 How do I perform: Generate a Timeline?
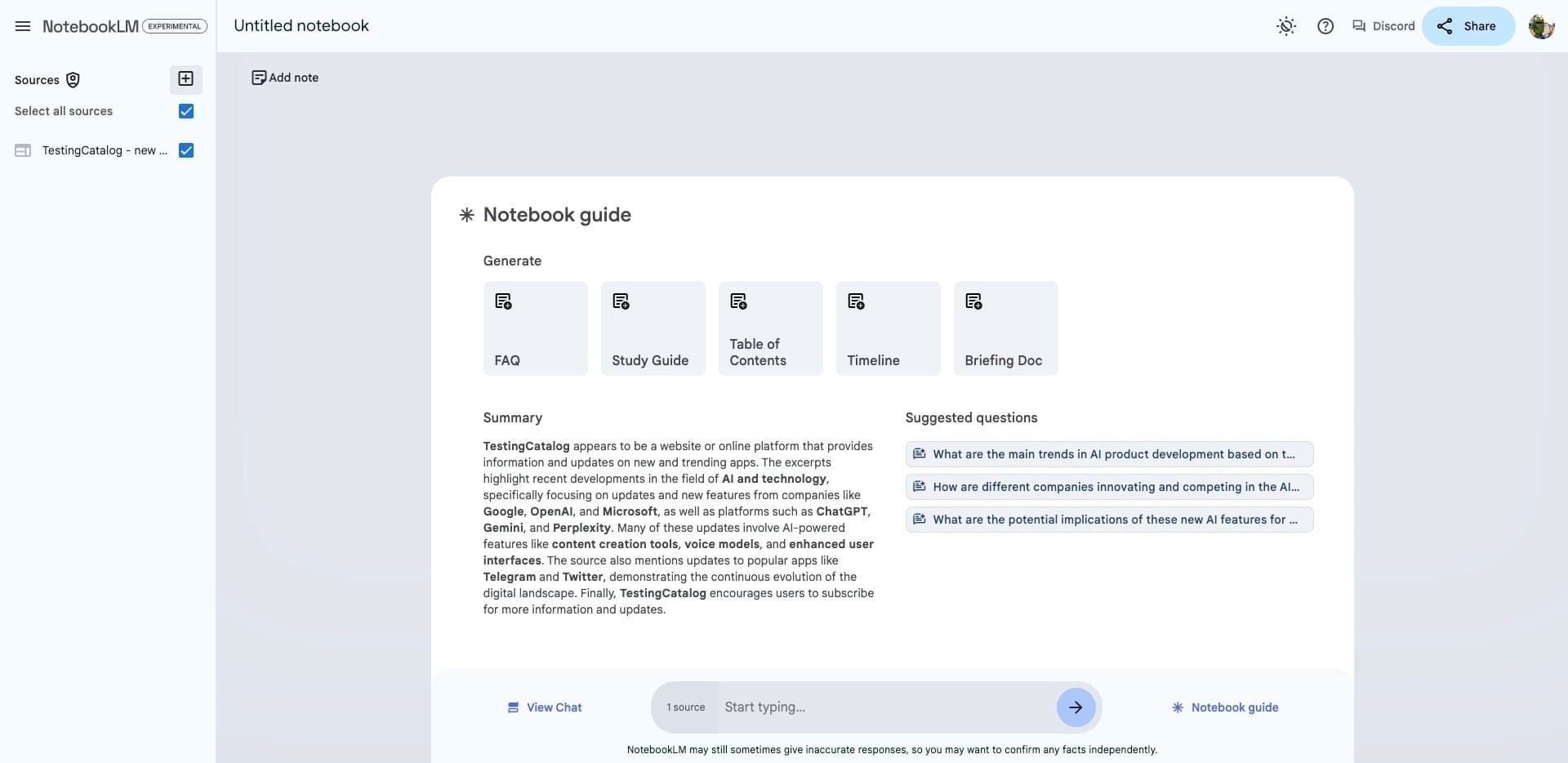pos(889,328)
